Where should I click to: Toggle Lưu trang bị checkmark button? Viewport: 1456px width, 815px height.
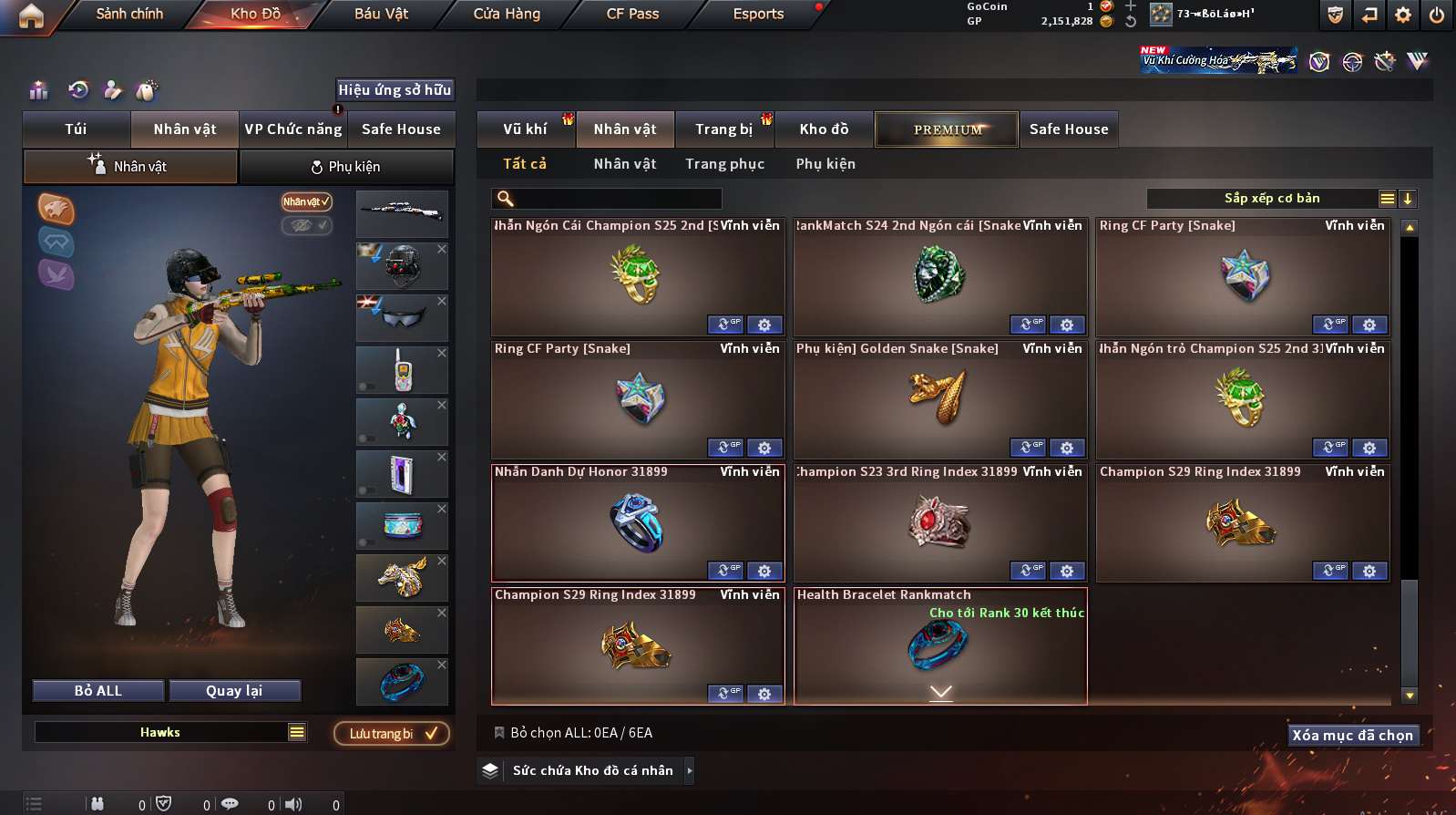[x=390, y=734]
